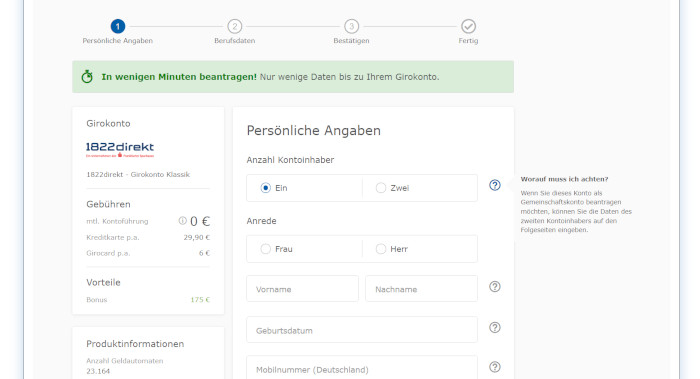Go to step 1 Persönliche Angaben

pos(118,26)
